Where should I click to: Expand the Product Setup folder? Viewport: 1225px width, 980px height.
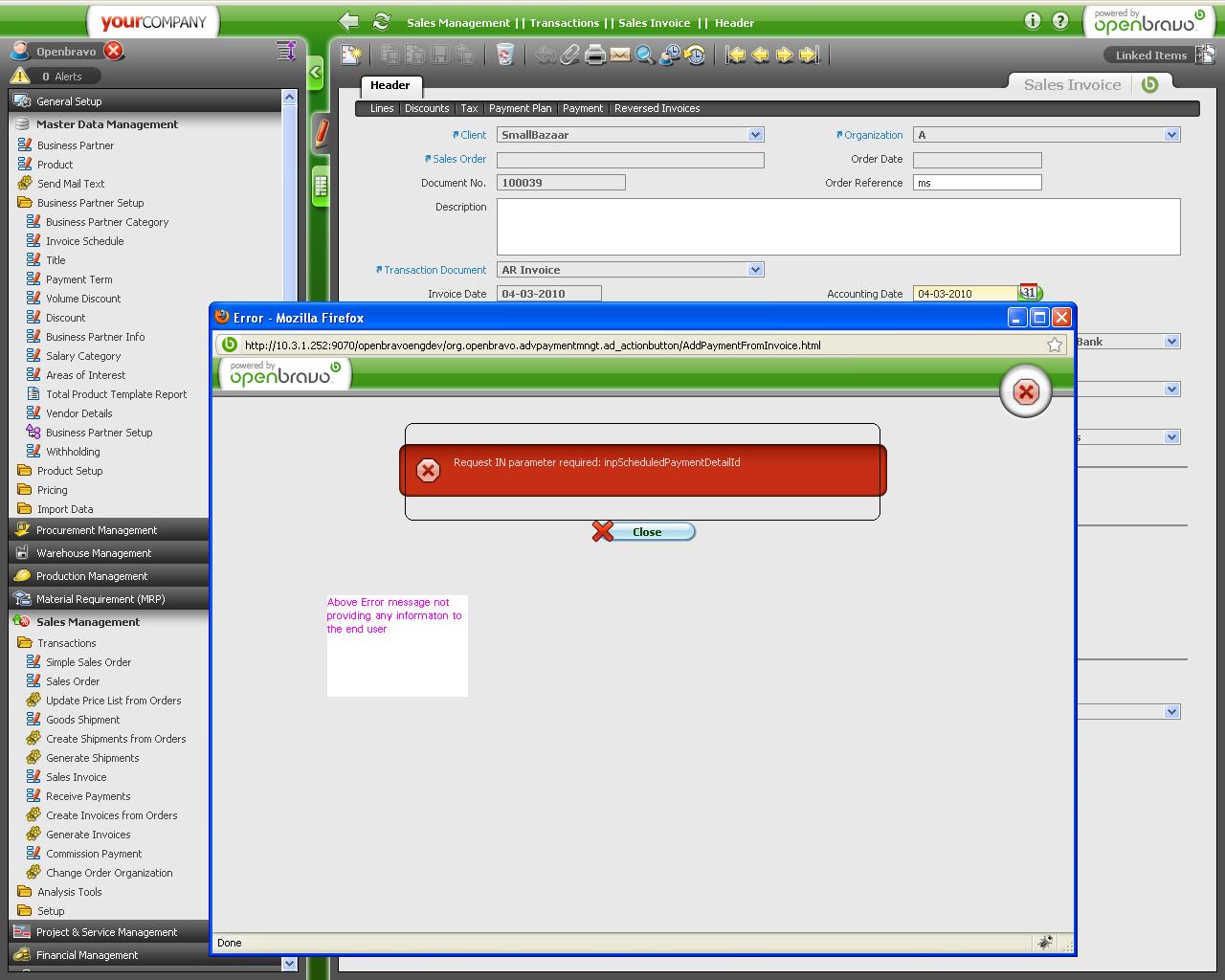pyautogui.click(x=69, y=471)
